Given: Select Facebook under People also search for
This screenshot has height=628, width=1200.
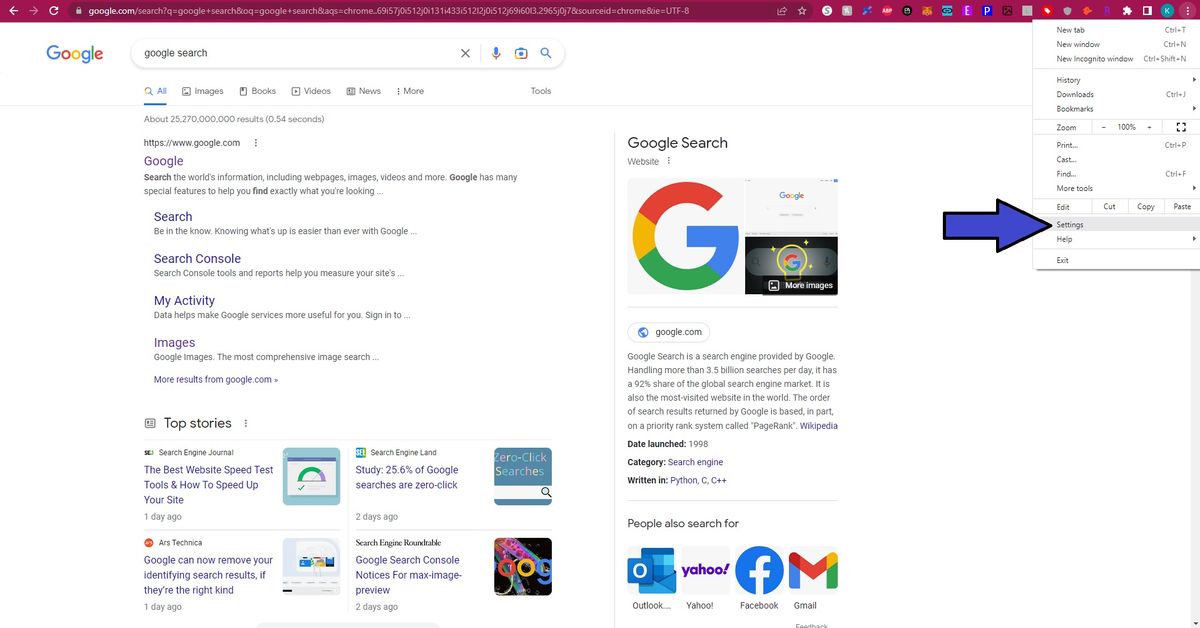Looking at the screenshot, I should coord(758,570).
